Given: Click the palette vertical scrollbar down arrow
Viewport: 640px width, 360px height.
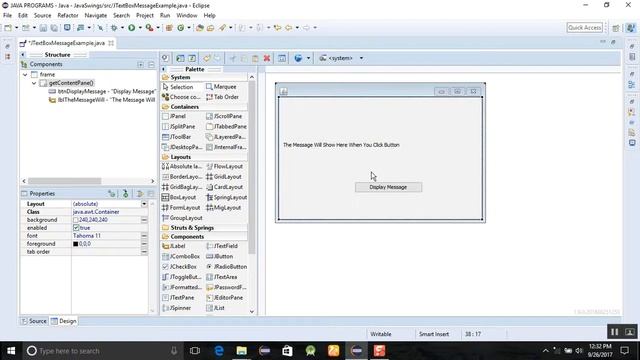Looking at the screenshot, I should tap(252, 311).
